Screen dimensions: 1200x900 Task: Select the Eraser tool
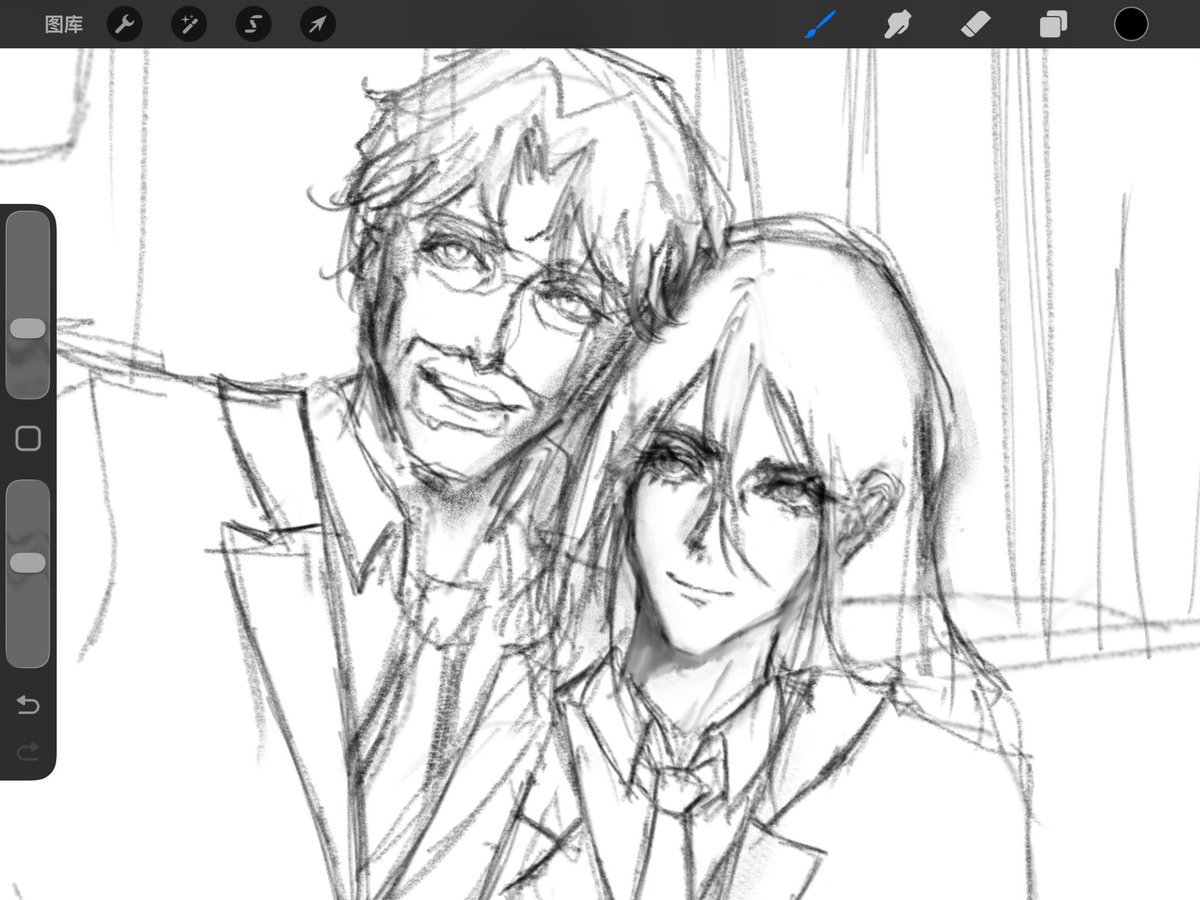tap(975, 24)
